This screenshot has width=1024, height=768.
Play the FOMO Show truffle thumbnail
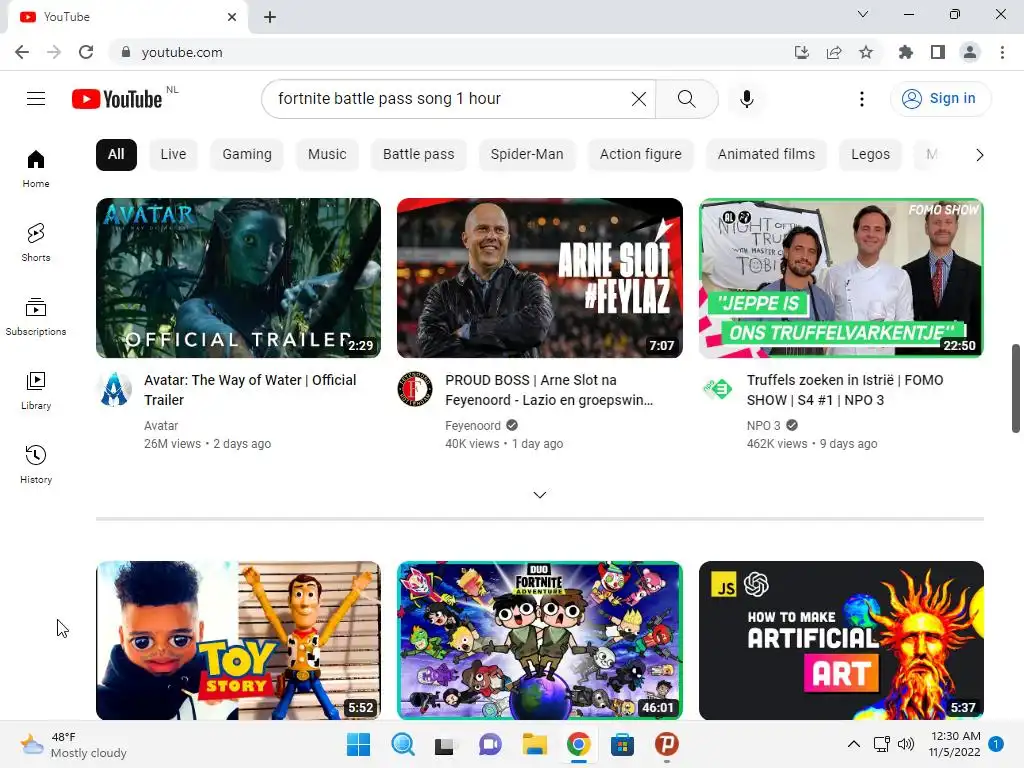coord(841,278)
